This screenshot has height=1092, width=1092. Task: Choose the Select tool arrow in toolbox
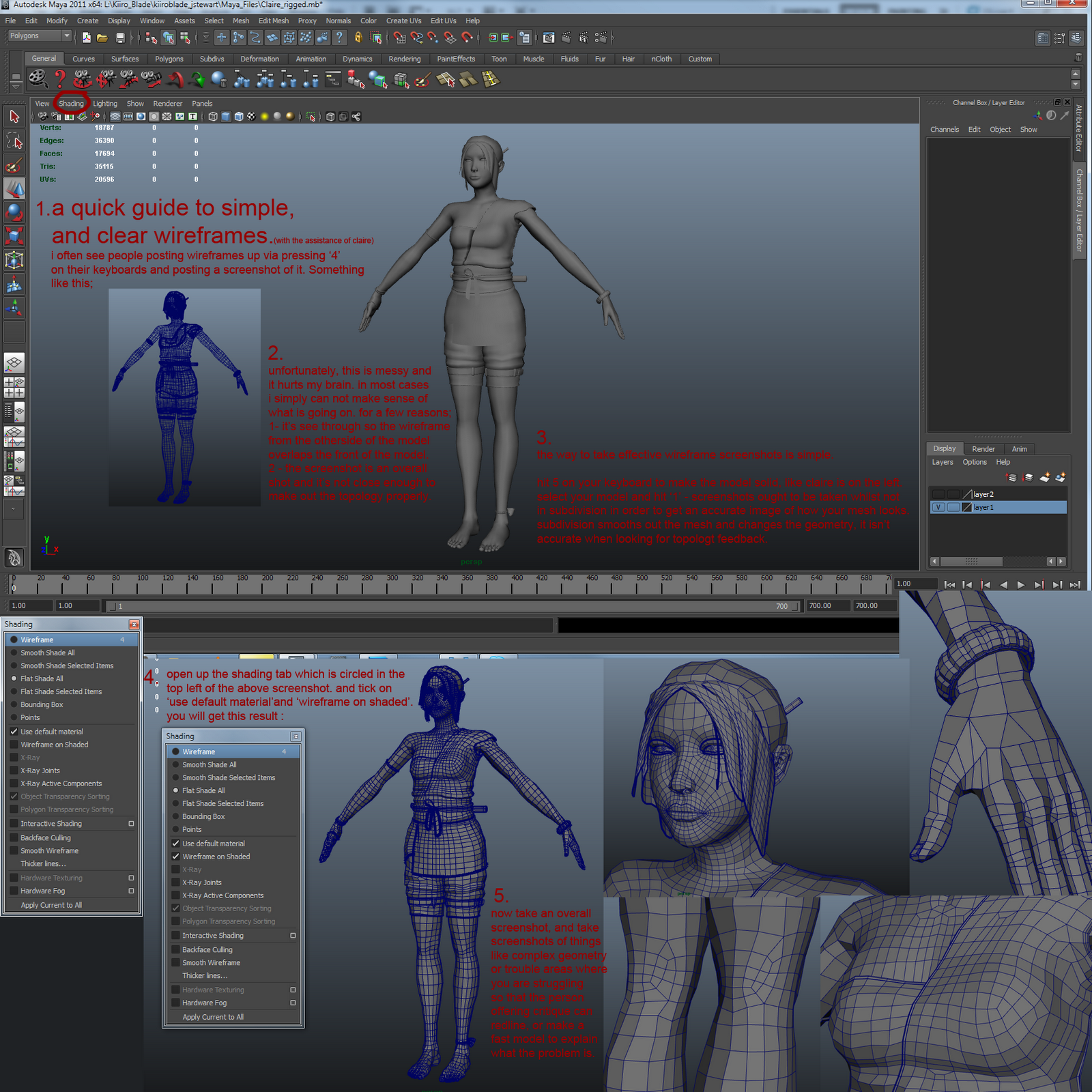[x=14, y=117]
